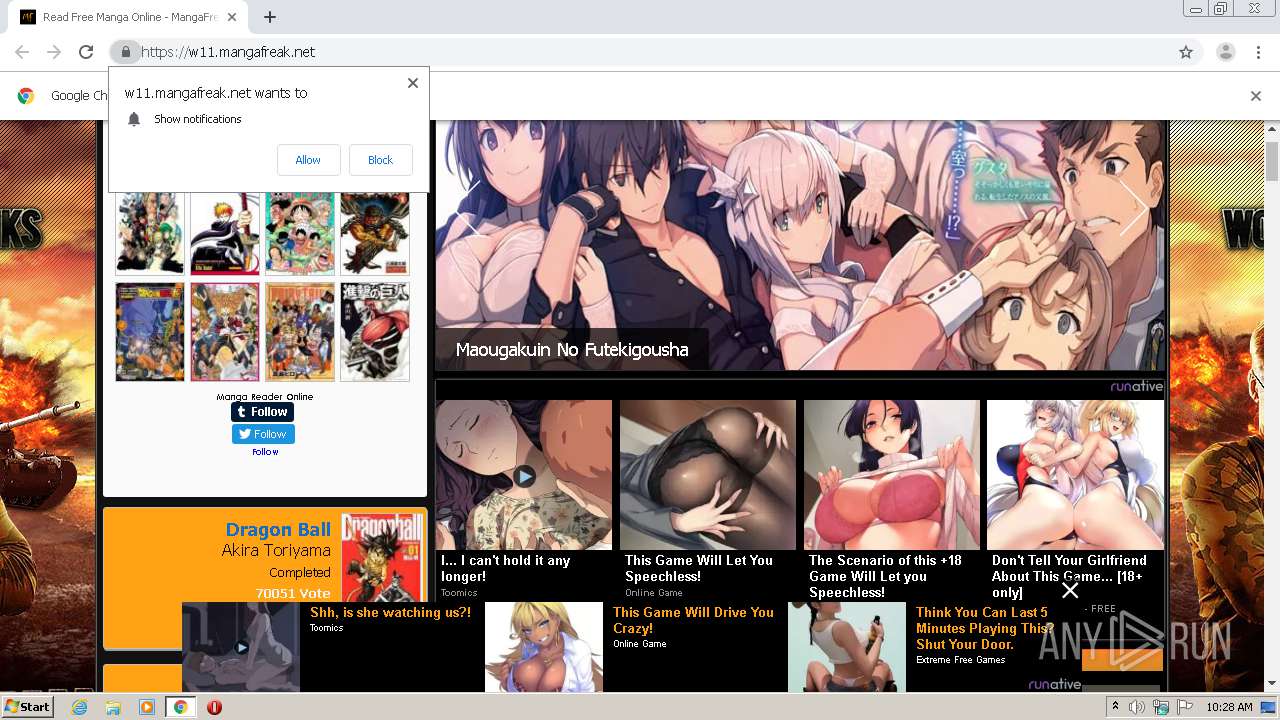This screenshot has height=720, width=1280.
Task: Open the Berserk cover thumbnail
Action: coord(375,233)
